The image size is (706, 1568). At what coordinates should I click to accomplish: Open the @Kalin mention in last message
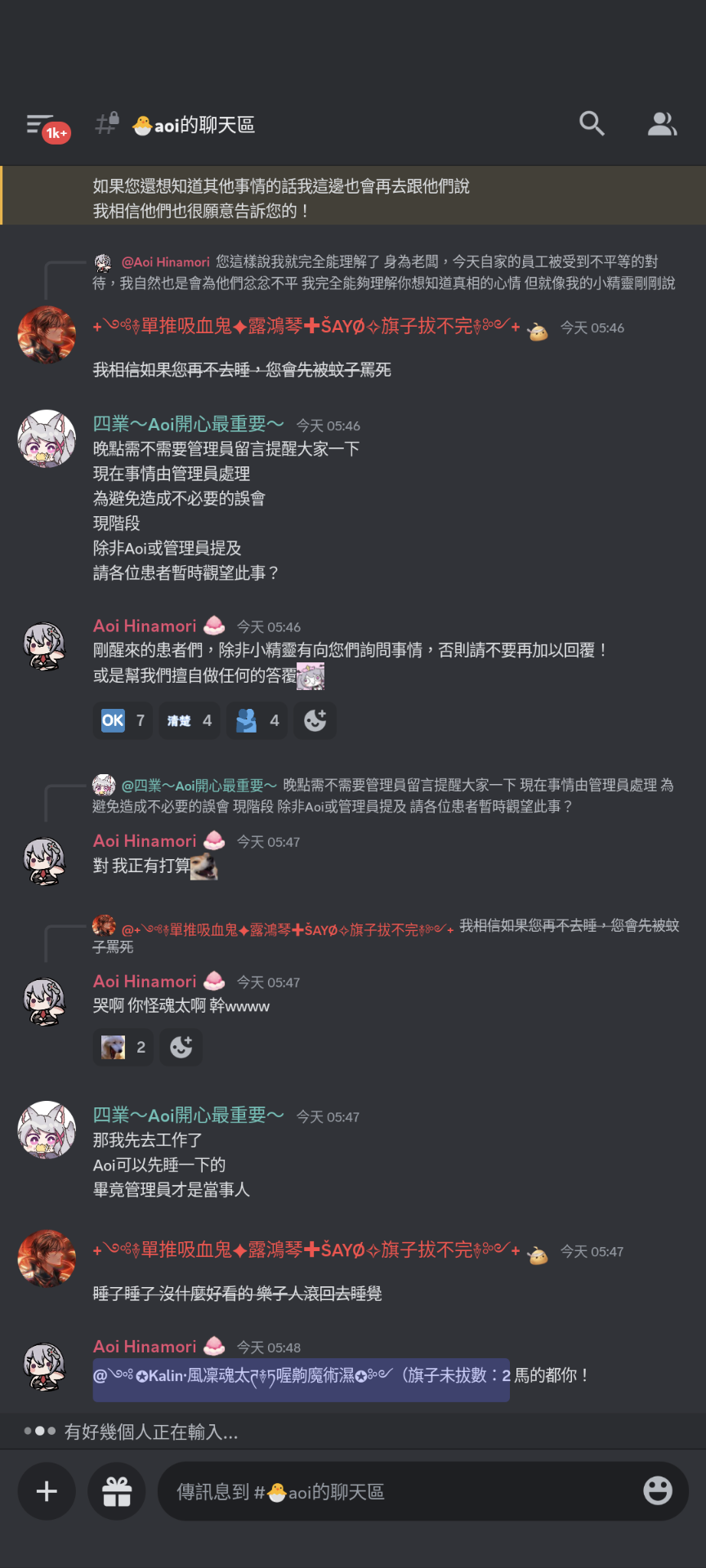302,1375
